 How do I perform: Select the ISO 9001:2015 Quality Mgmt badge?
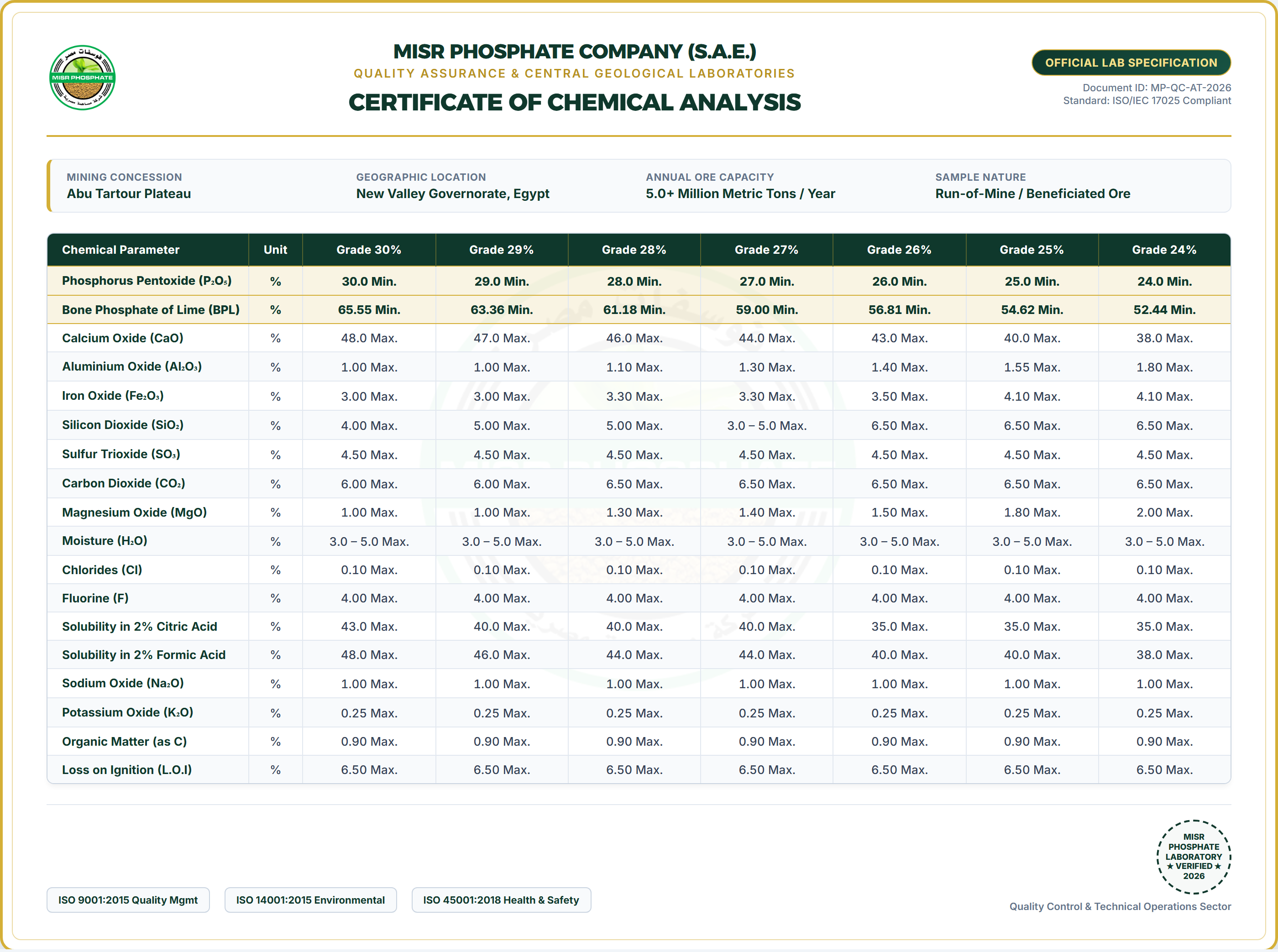(128, 900)
